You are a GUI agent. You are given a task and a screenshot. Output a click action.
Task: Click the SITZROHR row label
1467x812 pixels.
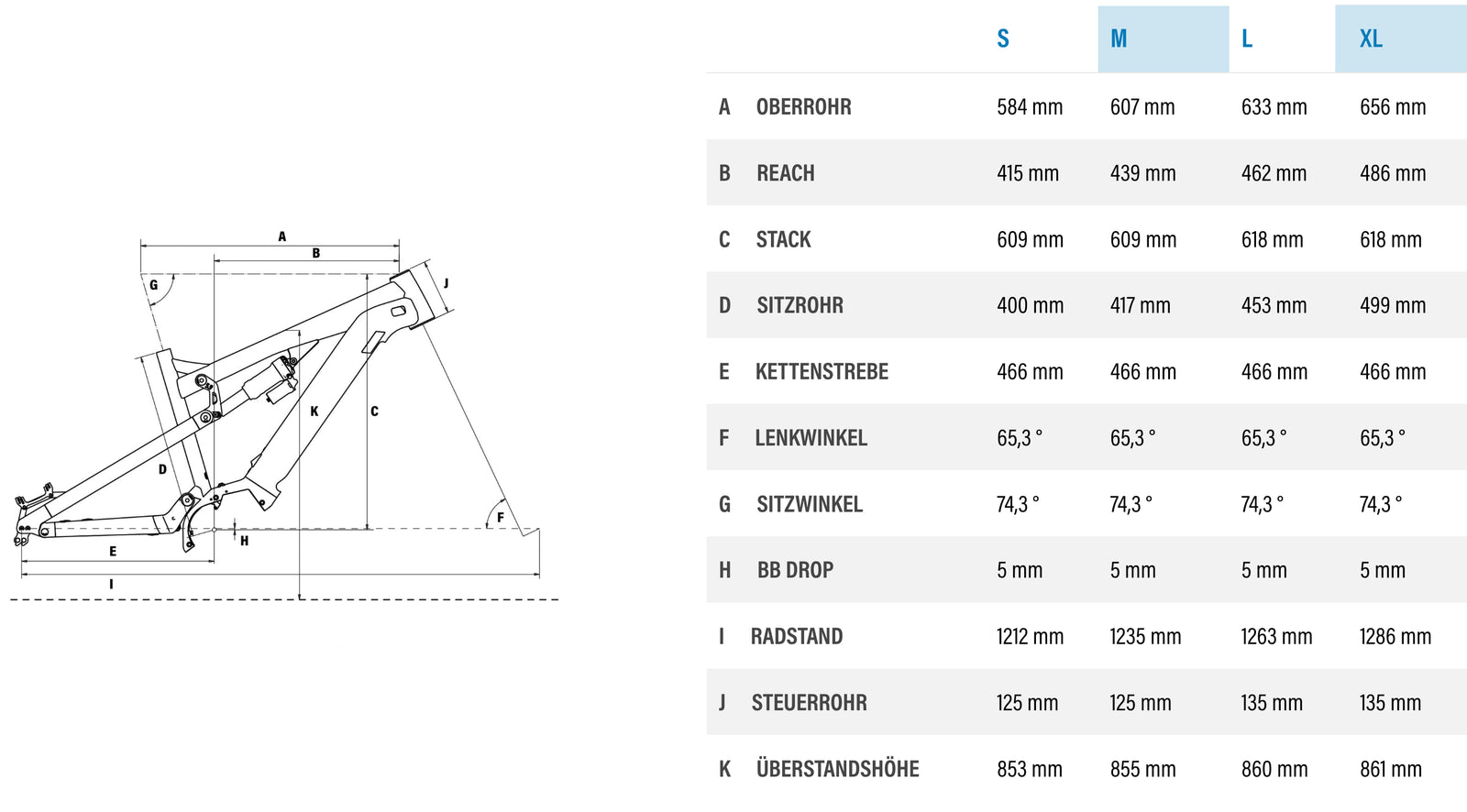(800, 306)
